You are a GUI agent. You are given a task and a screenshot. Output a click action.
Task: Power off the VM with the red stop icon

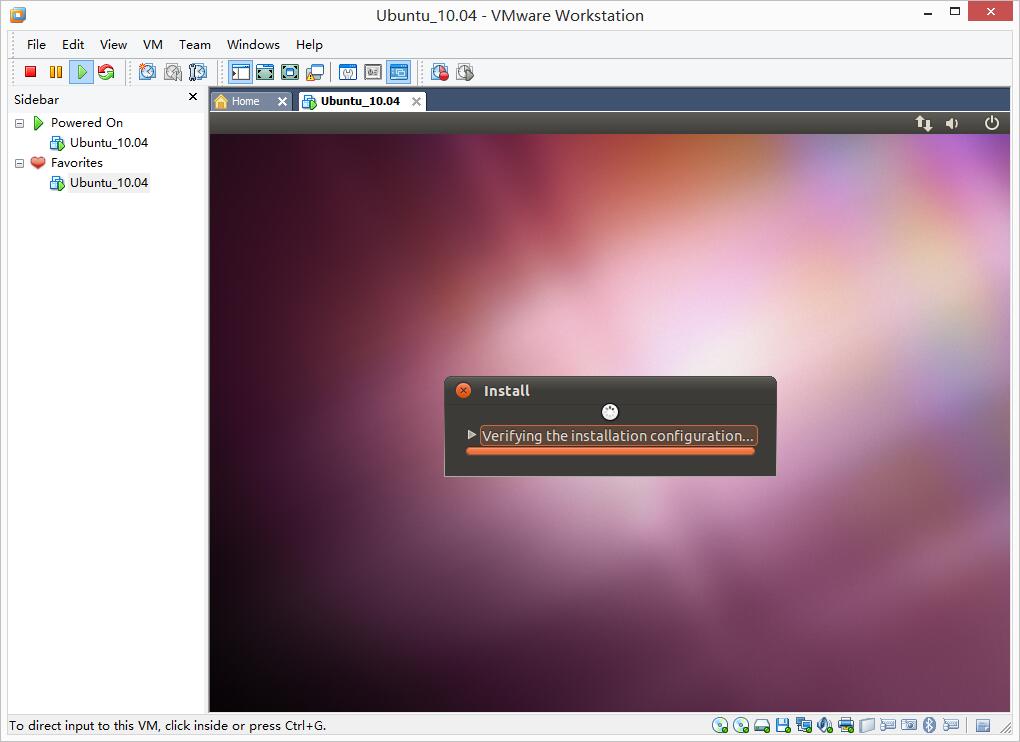pyautogui.click(x=30, y=72)
